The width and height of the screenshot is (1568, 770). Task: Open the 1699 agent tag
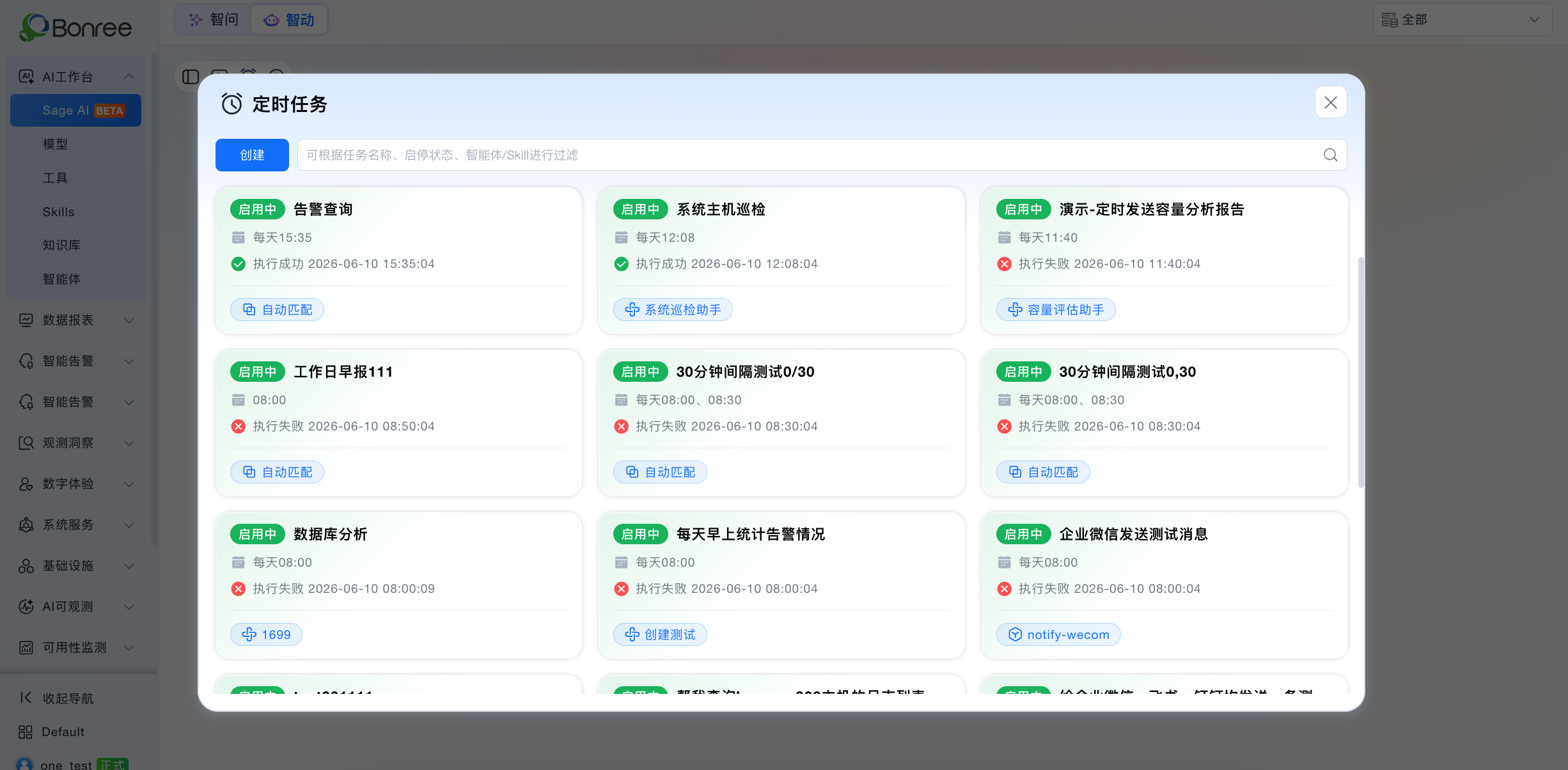click(x=266, y=634)
